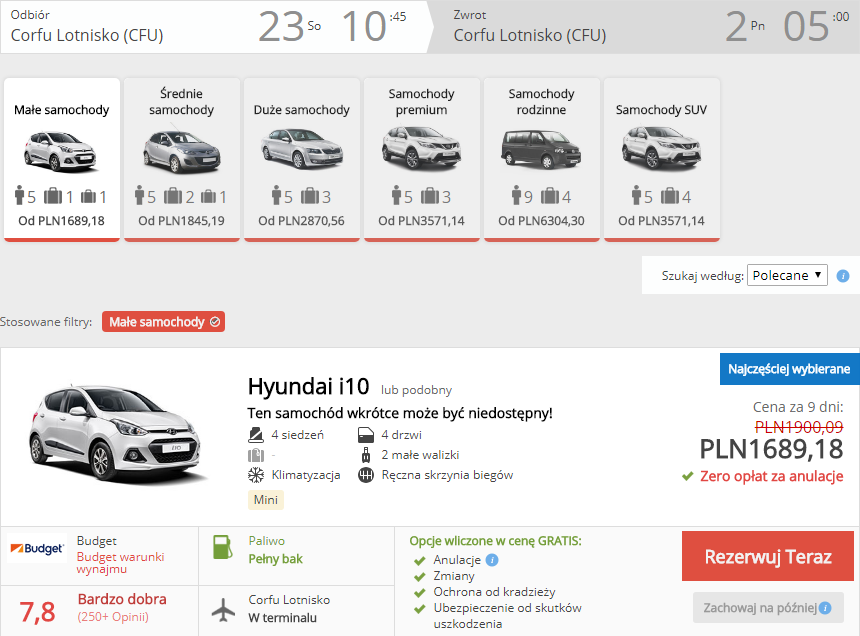This screenshot has height=636, width=860.
Task: Click the checkmark beside Zmiany
Action: pos(420,577)
